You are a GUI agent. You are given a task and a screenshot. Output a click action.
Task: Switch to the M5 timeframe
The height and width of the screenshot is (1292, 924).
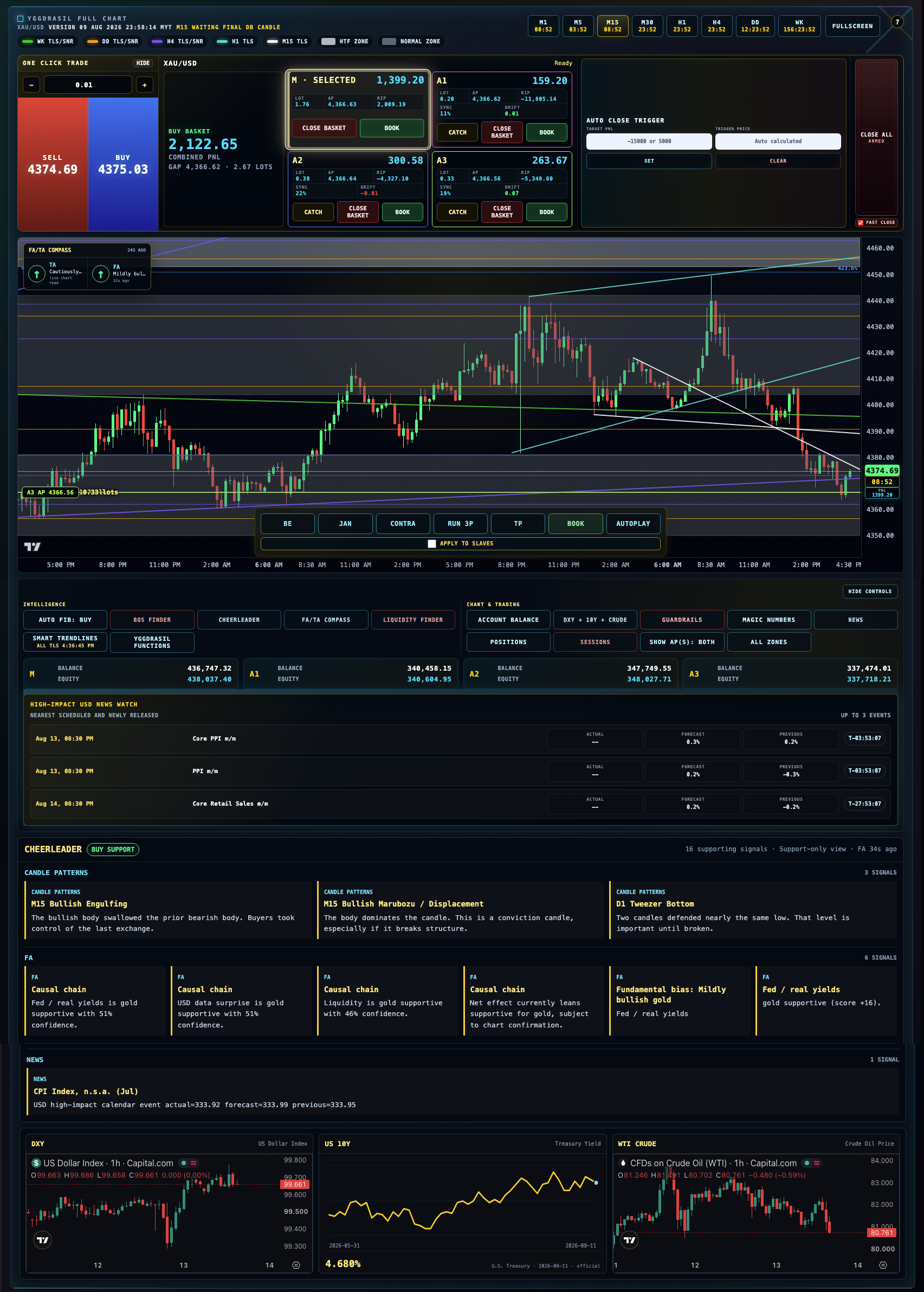click(578, 25)
